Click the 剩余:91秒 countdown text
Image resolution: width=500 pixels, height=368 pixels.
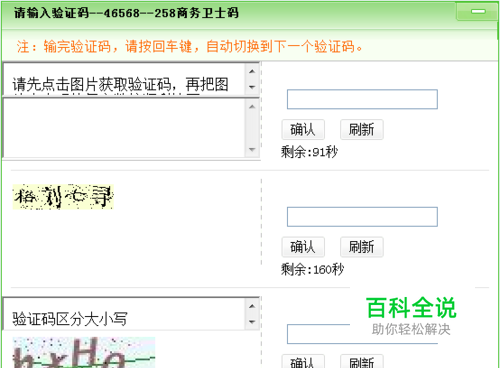pos(309,152)
